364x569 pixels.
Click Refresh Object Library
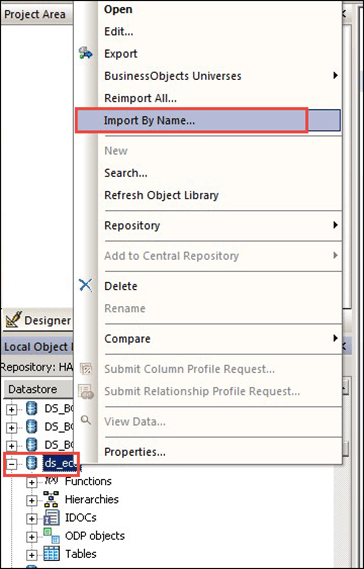coord(161,196)
